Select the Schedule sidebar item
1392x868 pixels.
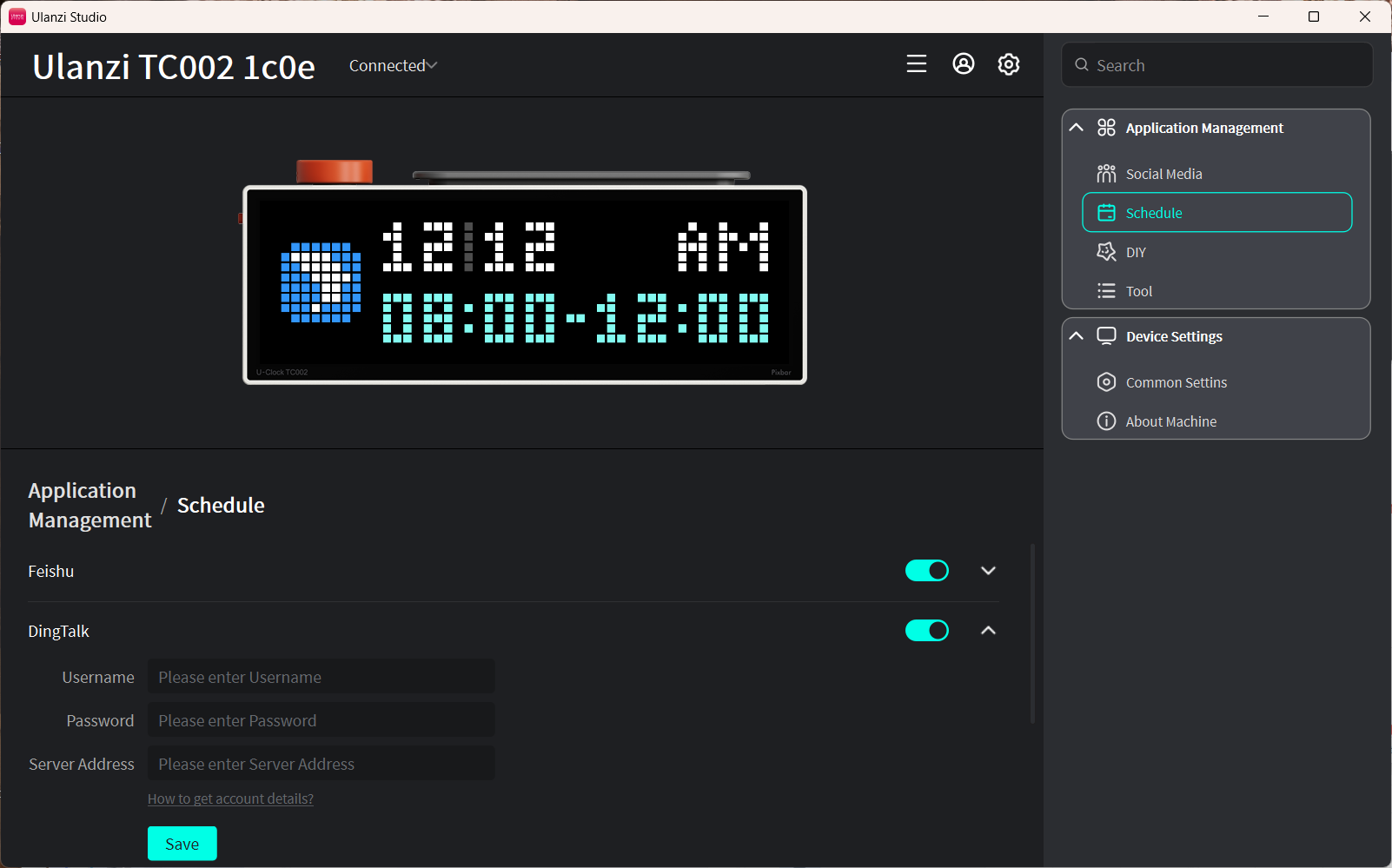coord(1216,213)
